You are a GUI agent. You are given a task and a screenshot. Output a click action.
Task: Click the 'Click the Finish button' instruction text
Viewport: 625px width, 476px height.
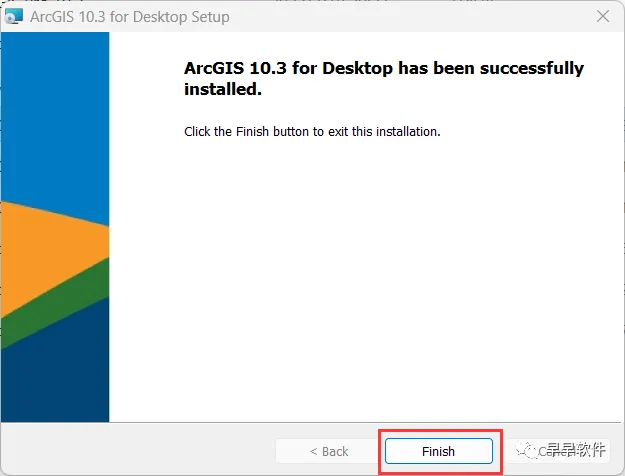[312, 132]
